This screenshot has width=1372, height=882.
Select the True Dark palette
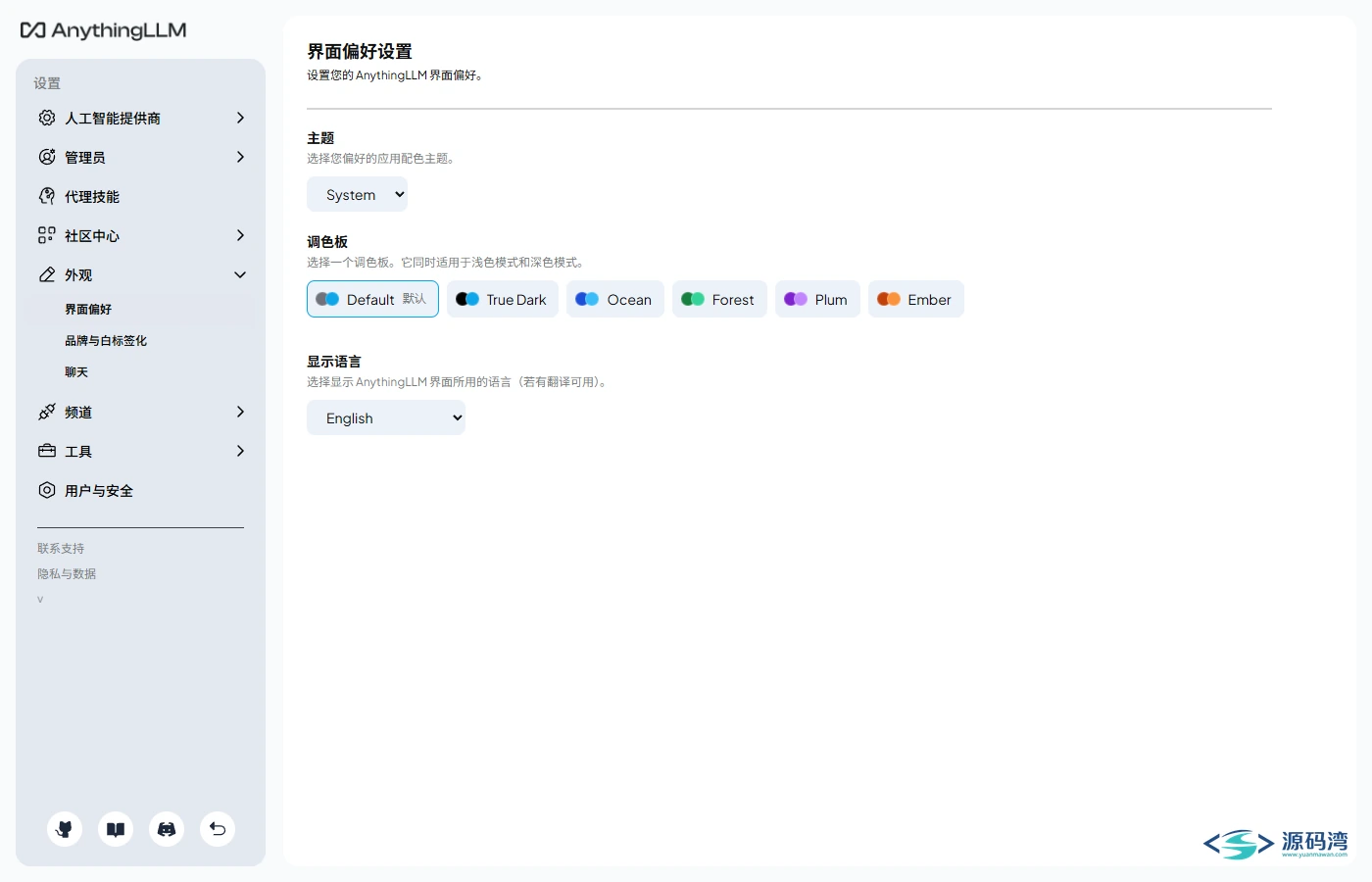click(x=502, y=299)
